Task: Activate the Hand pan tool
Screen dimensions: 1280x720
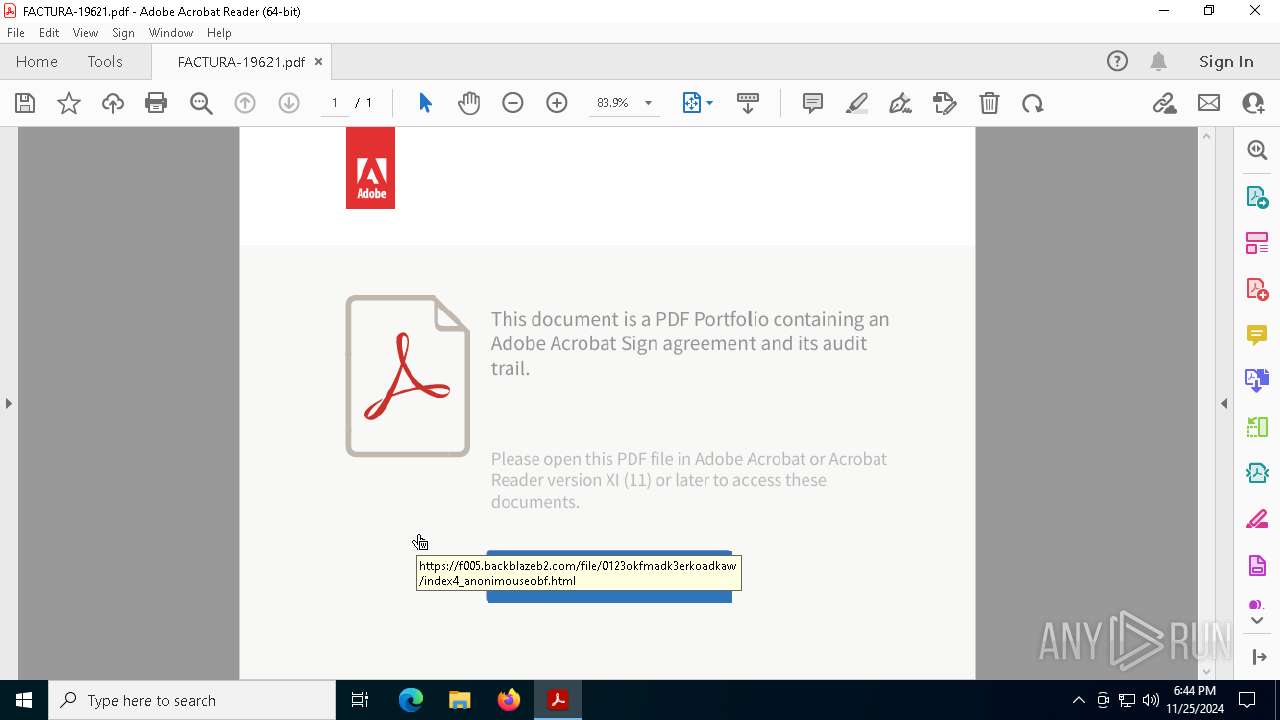Action: pos(469,103)
